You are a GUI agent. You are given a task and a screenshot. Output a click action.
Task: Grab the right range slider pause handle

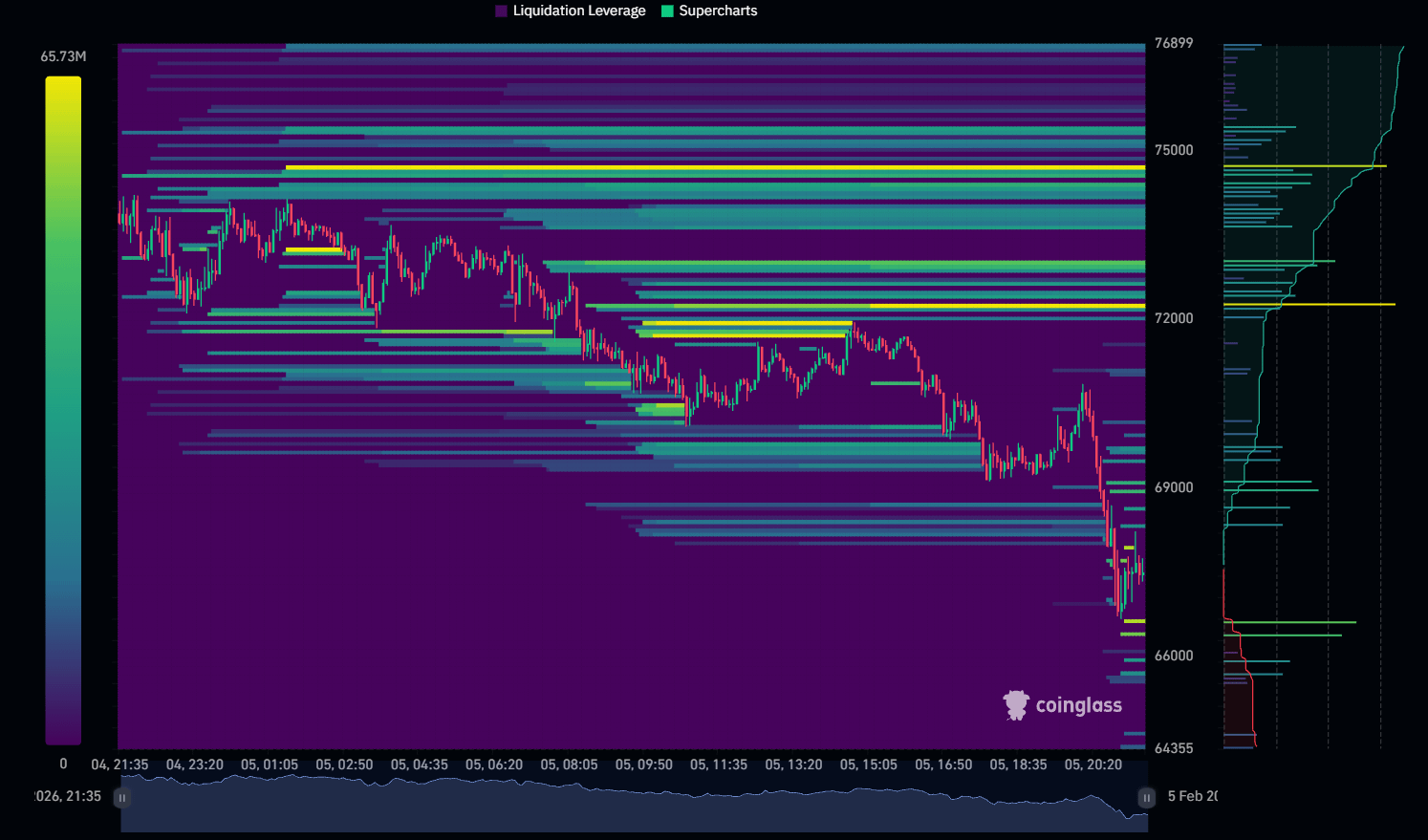(x=1146, y=797)
